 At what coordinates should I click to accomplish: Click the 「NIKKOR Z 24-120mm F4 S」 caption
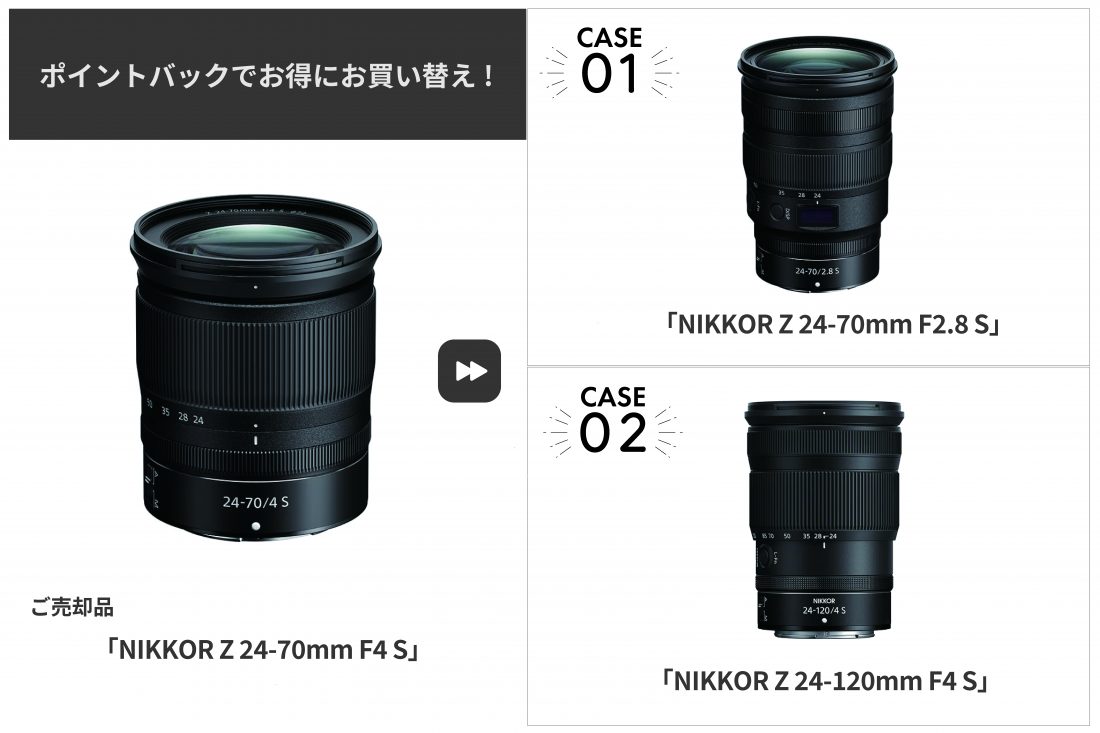coord(824,680)
